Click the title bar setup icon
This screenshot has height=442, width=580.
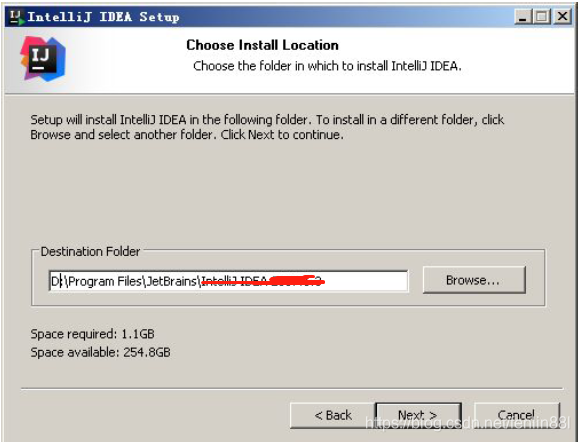17,17
